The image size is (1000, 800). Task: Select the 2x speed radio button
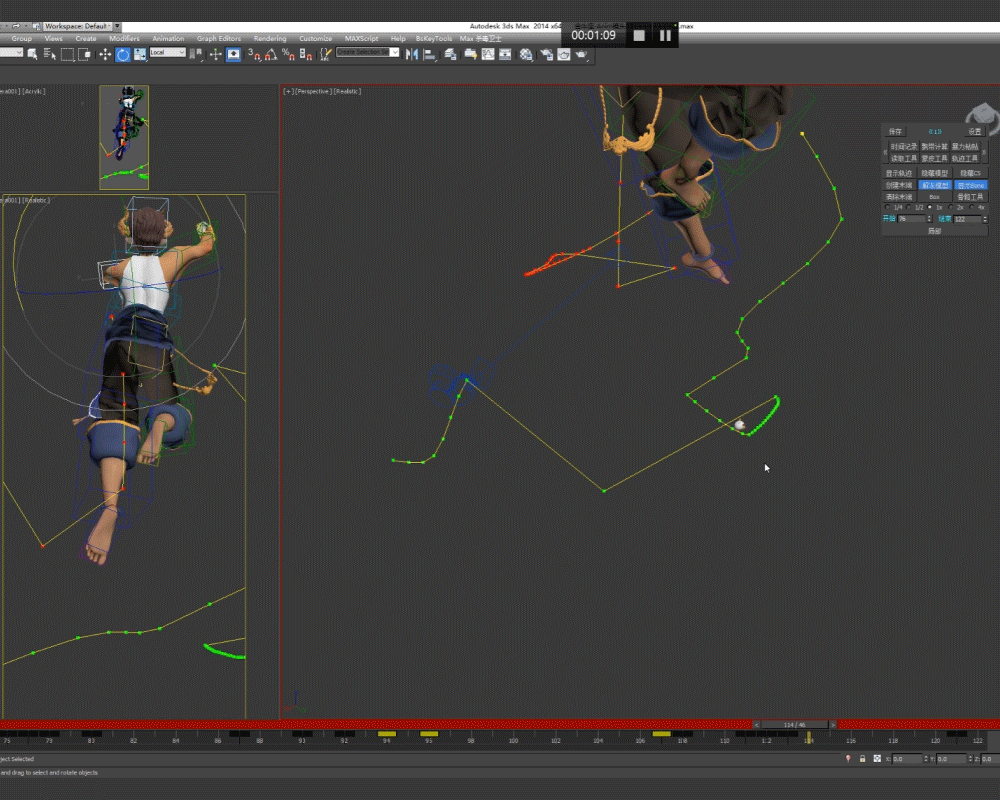tap(951, 207)
